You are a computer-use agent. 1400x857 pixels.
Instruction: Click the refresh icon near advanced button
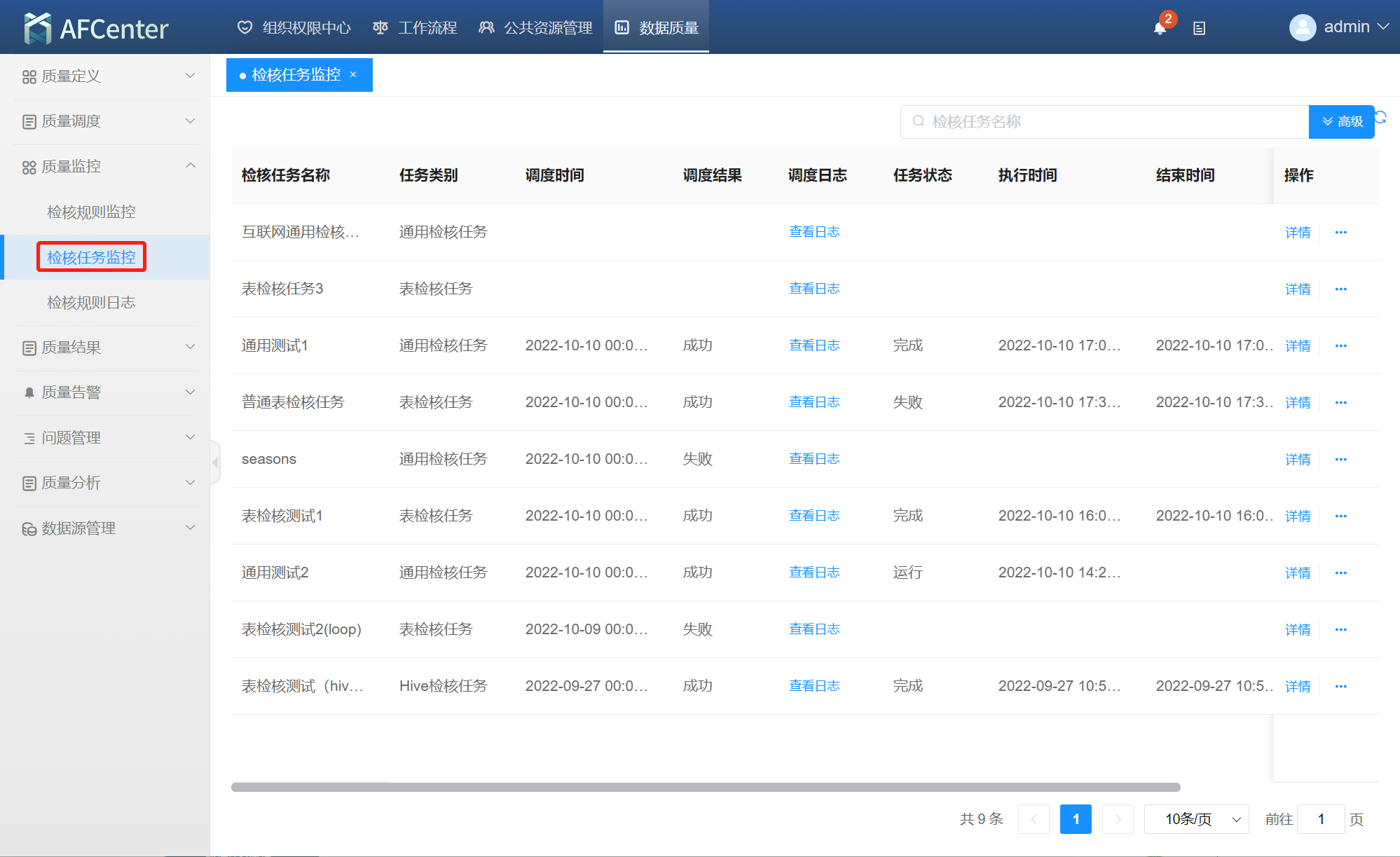[1380, 117]
